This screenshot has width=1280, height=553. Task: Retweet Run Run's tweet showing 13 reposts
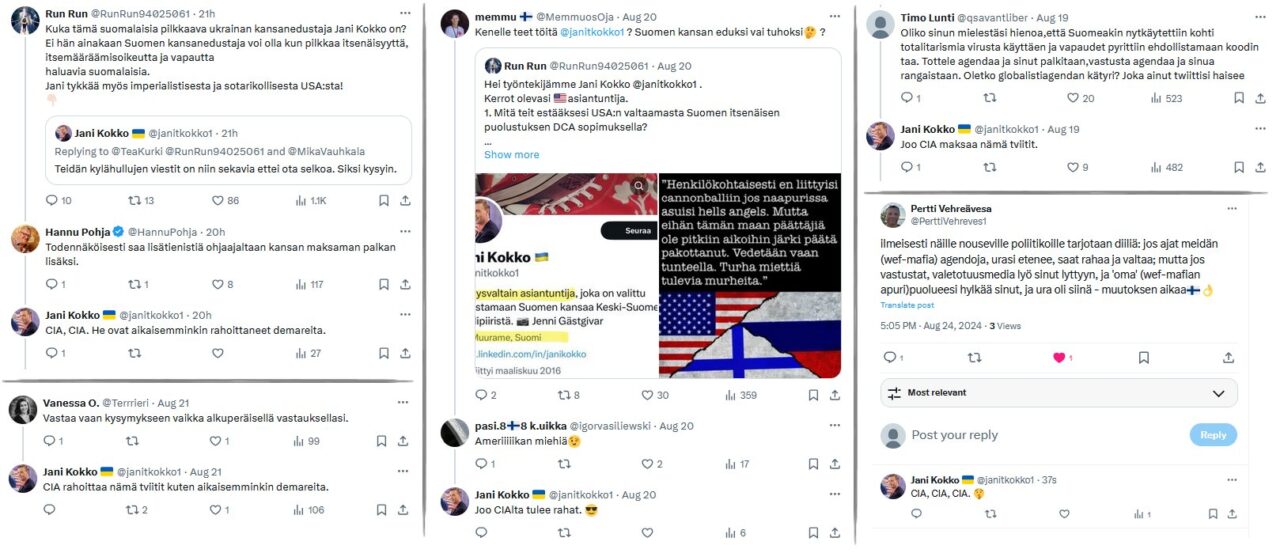coord(141,201)
